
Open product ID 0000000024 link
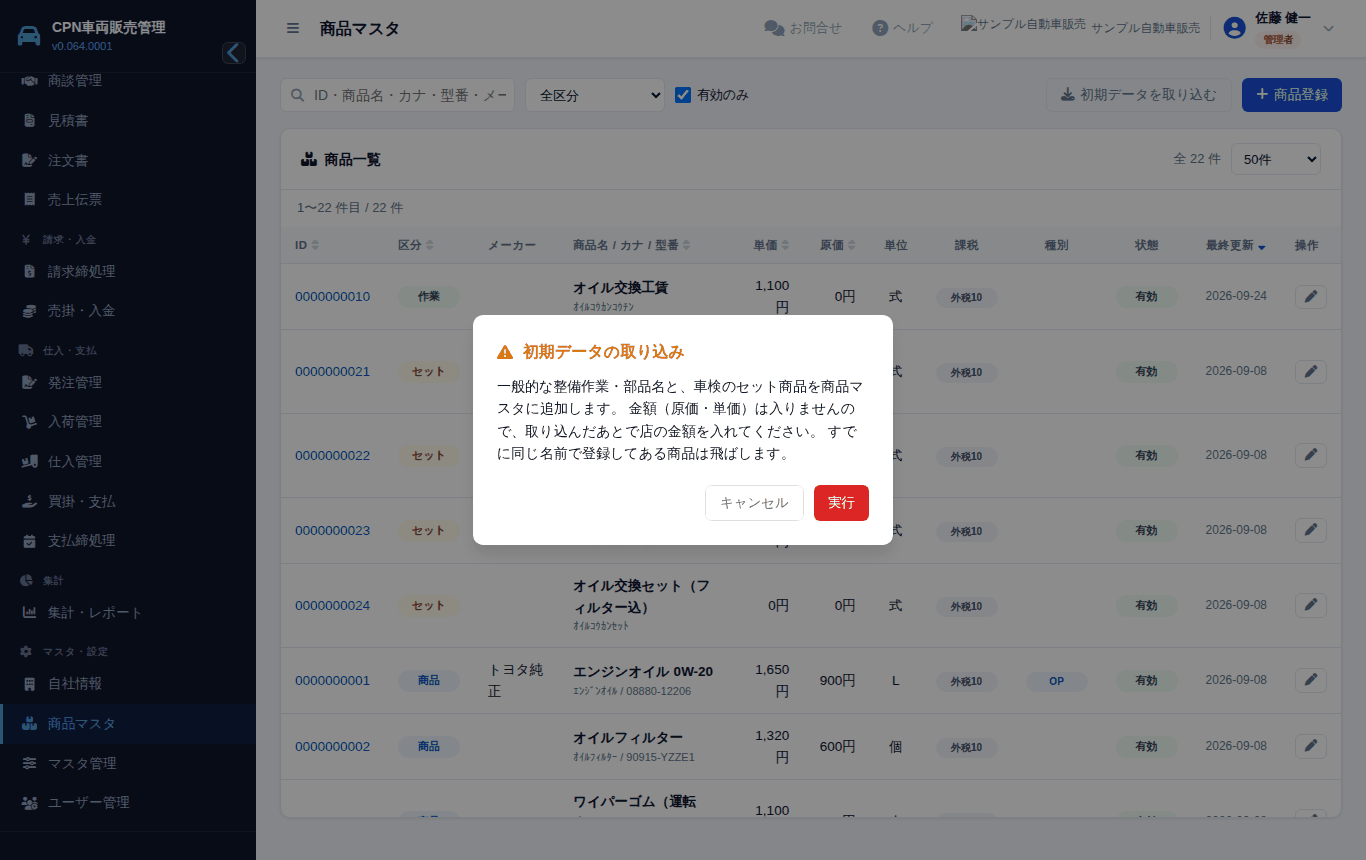coord(332,605)
